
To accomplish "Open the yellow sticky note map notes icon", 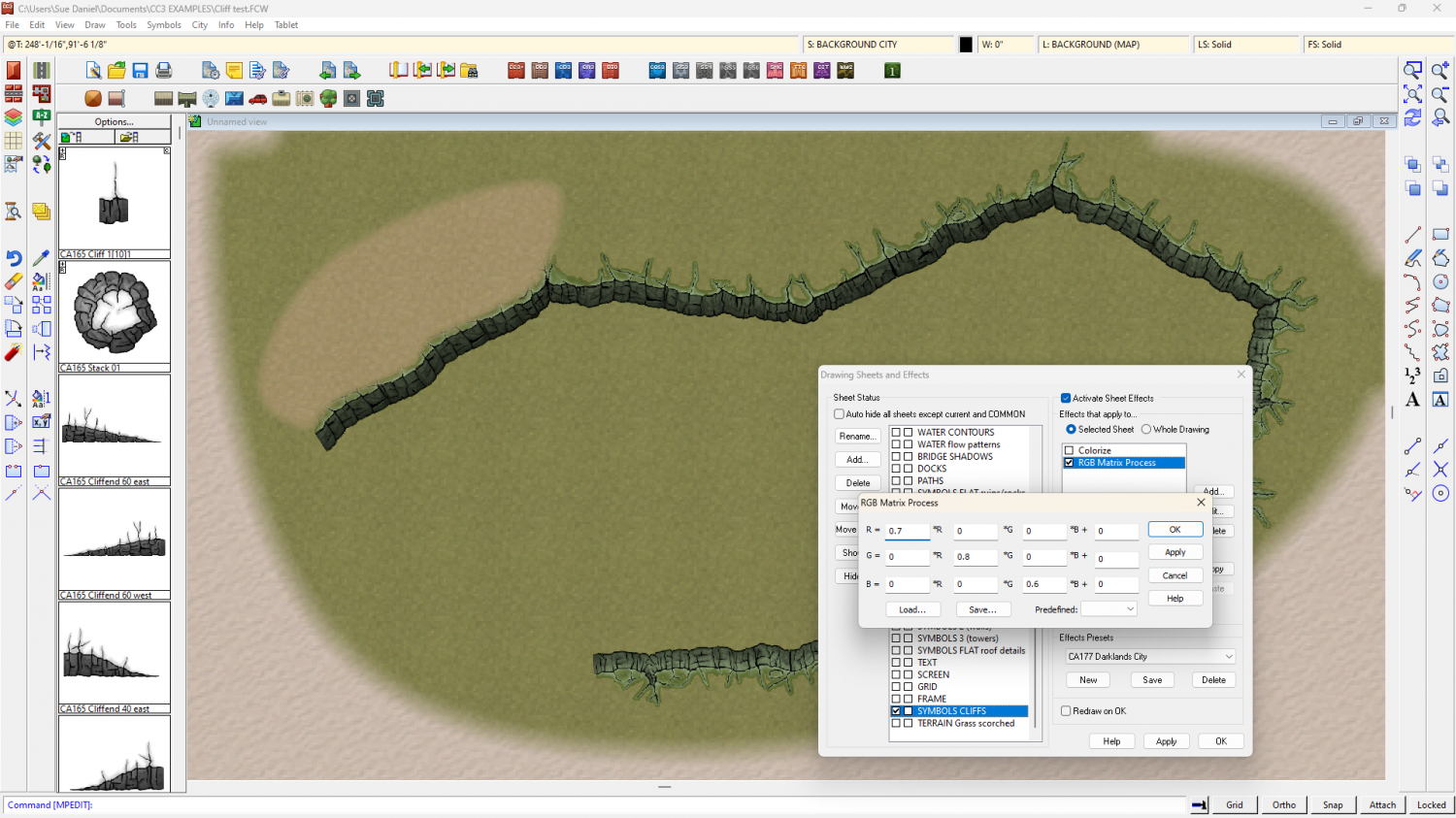I will point(234,71).
